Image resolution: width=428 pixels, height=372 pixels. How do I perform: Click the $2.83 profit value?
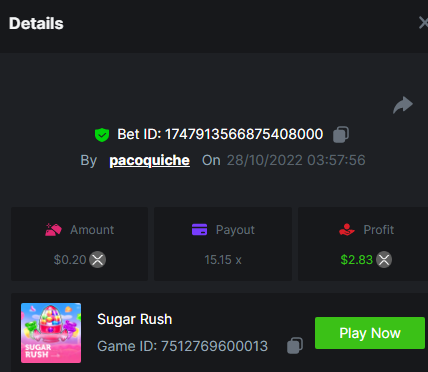tap(357, 260)
